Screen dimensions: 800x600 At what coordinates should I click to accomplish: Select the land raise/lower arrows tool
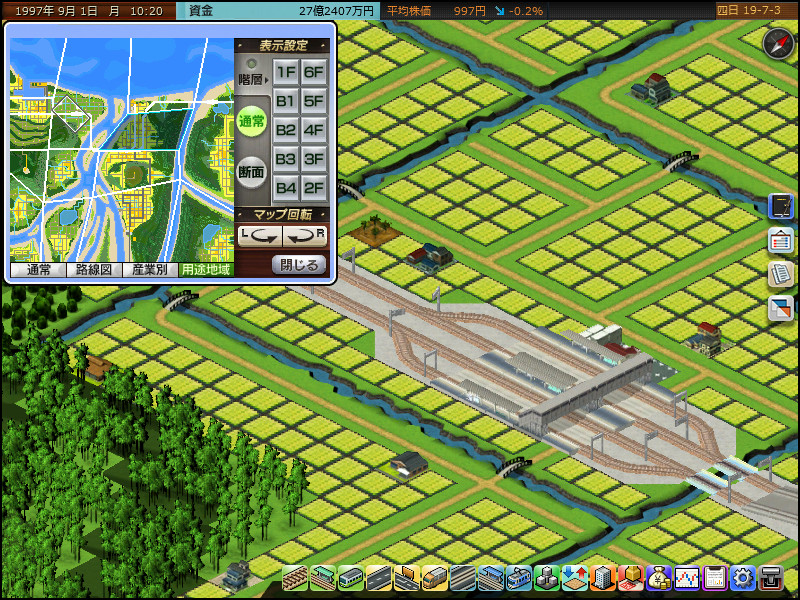pyautogui.click(x=574, y=578)
